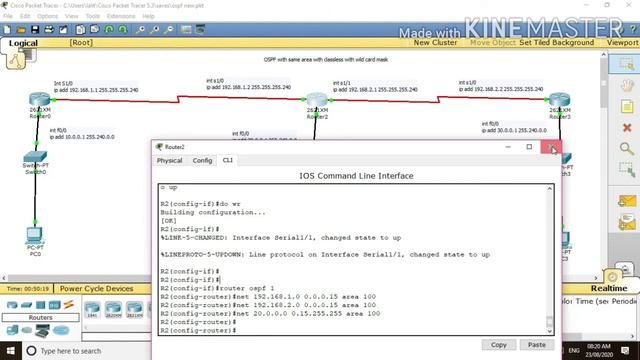Click the Logical workspace tab
The height and width of the screenshot is (360, 640).
tap(23, 43)
